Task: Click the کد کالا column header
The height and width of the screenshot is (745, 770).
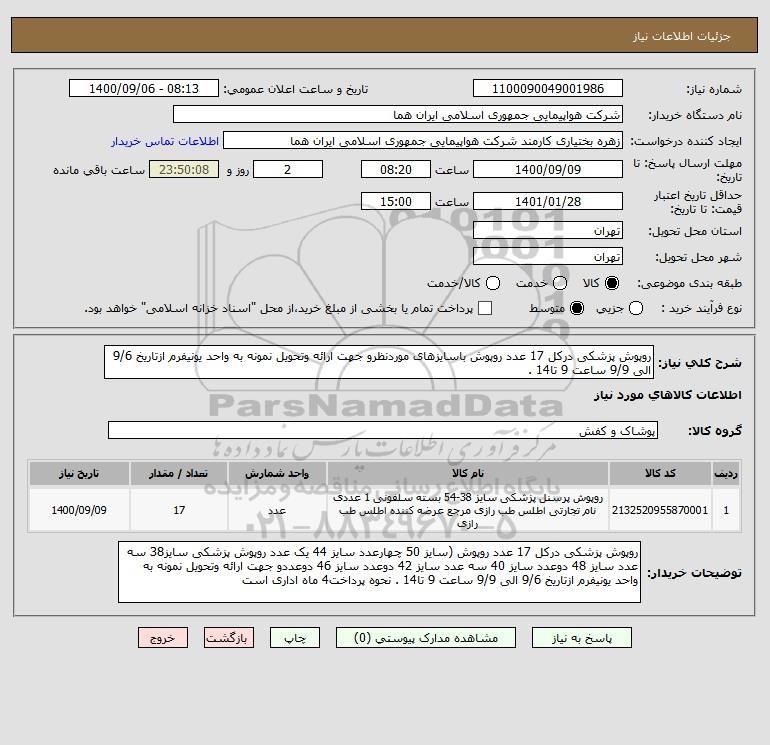Action: pyautogui.click(x=660, y=473)
